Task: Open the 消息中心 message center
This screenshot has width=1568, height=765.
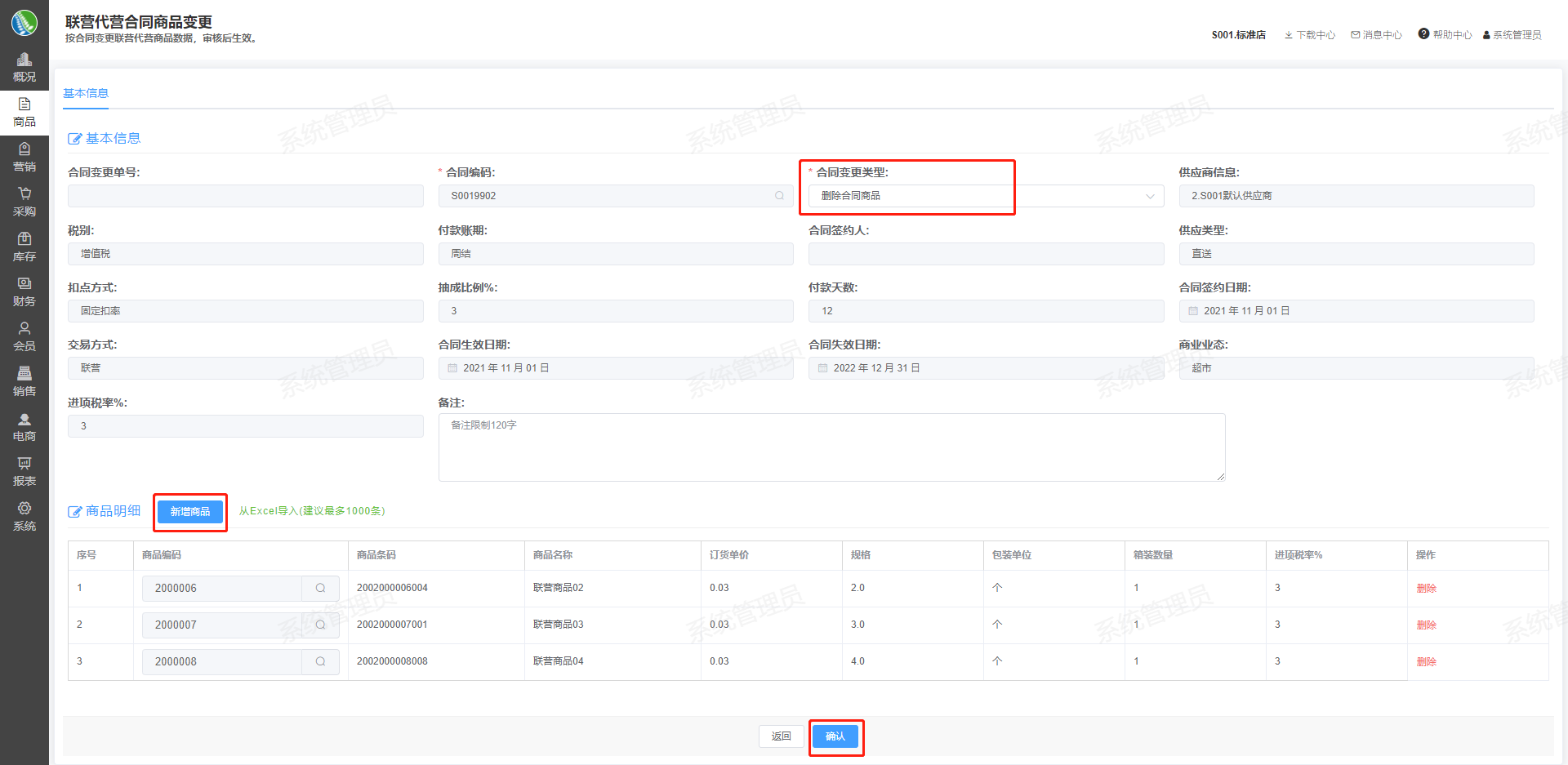Action: (x=1376, y=35)
